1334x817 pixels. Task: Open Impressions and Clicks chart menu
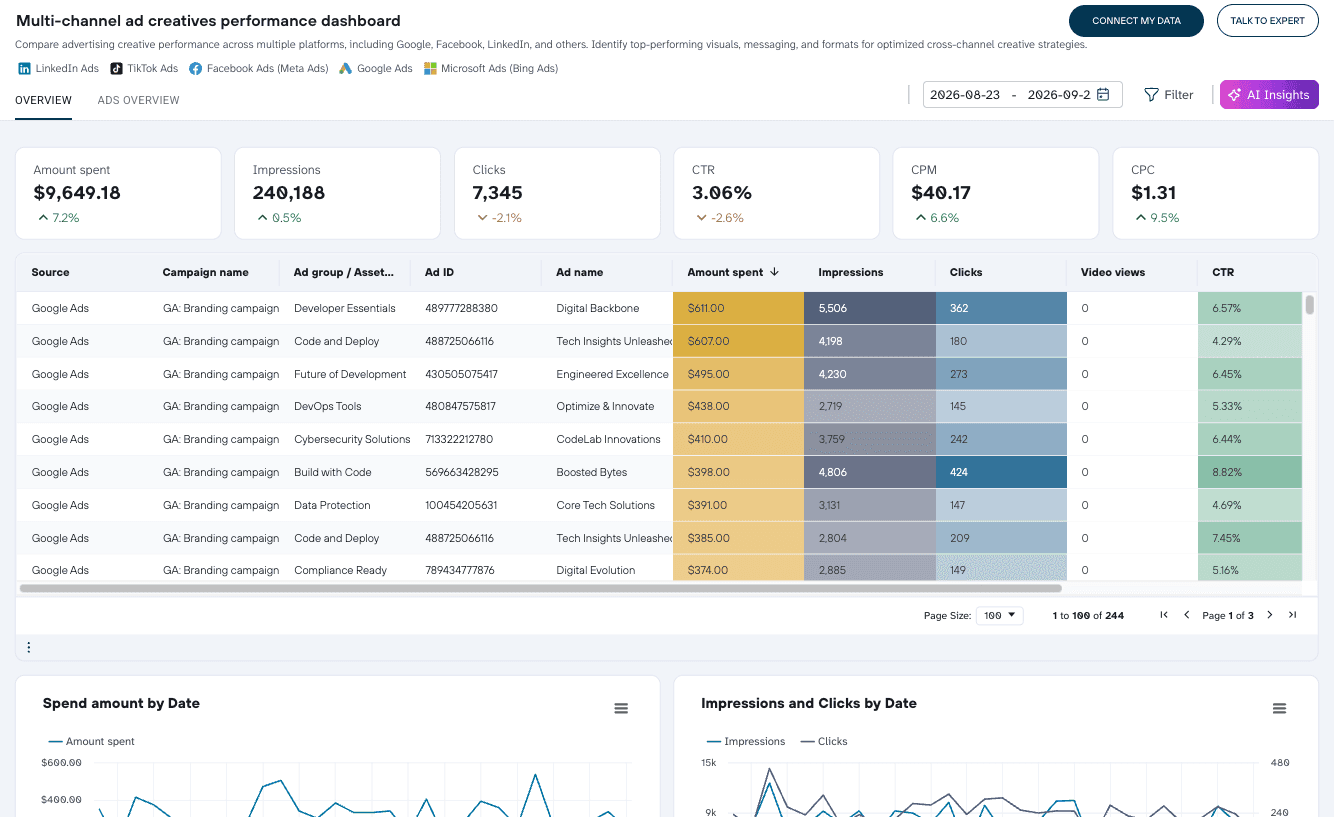pyautogui.click(x=1279, y=708)
